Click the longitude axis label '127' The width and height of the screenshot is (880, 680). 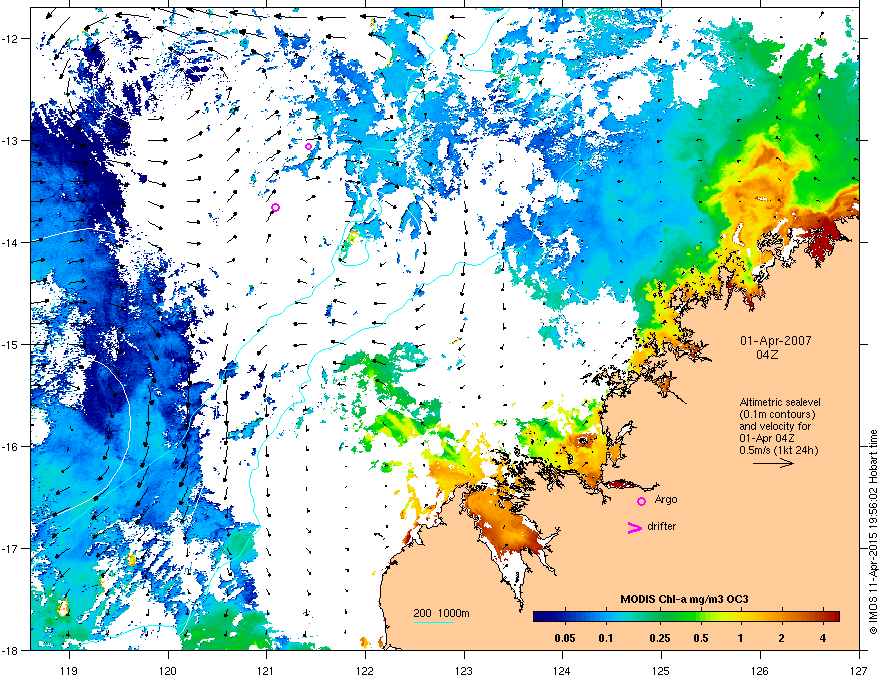(859, 670)
